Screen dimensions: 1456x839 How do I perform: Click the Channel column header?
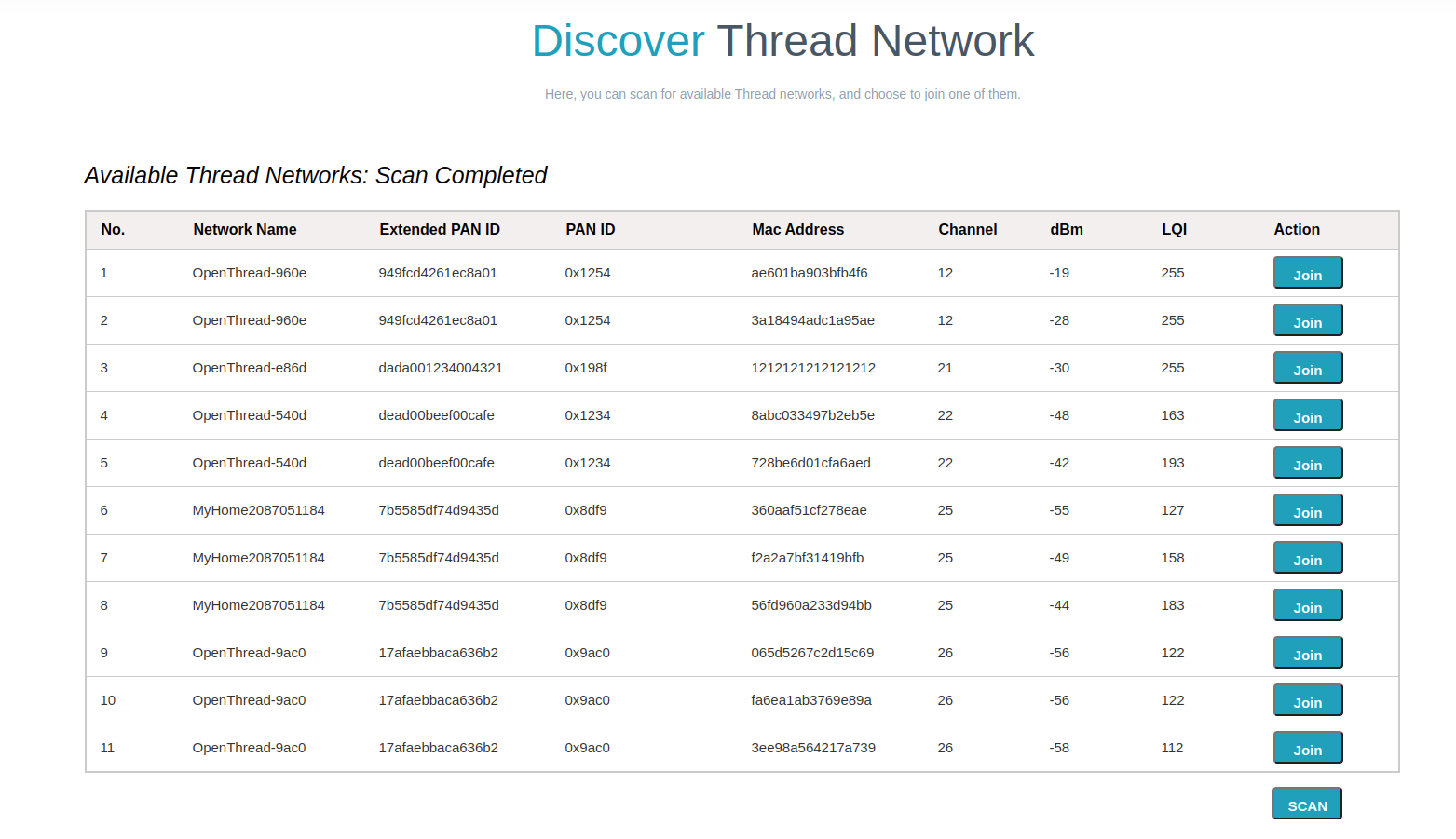968,229
